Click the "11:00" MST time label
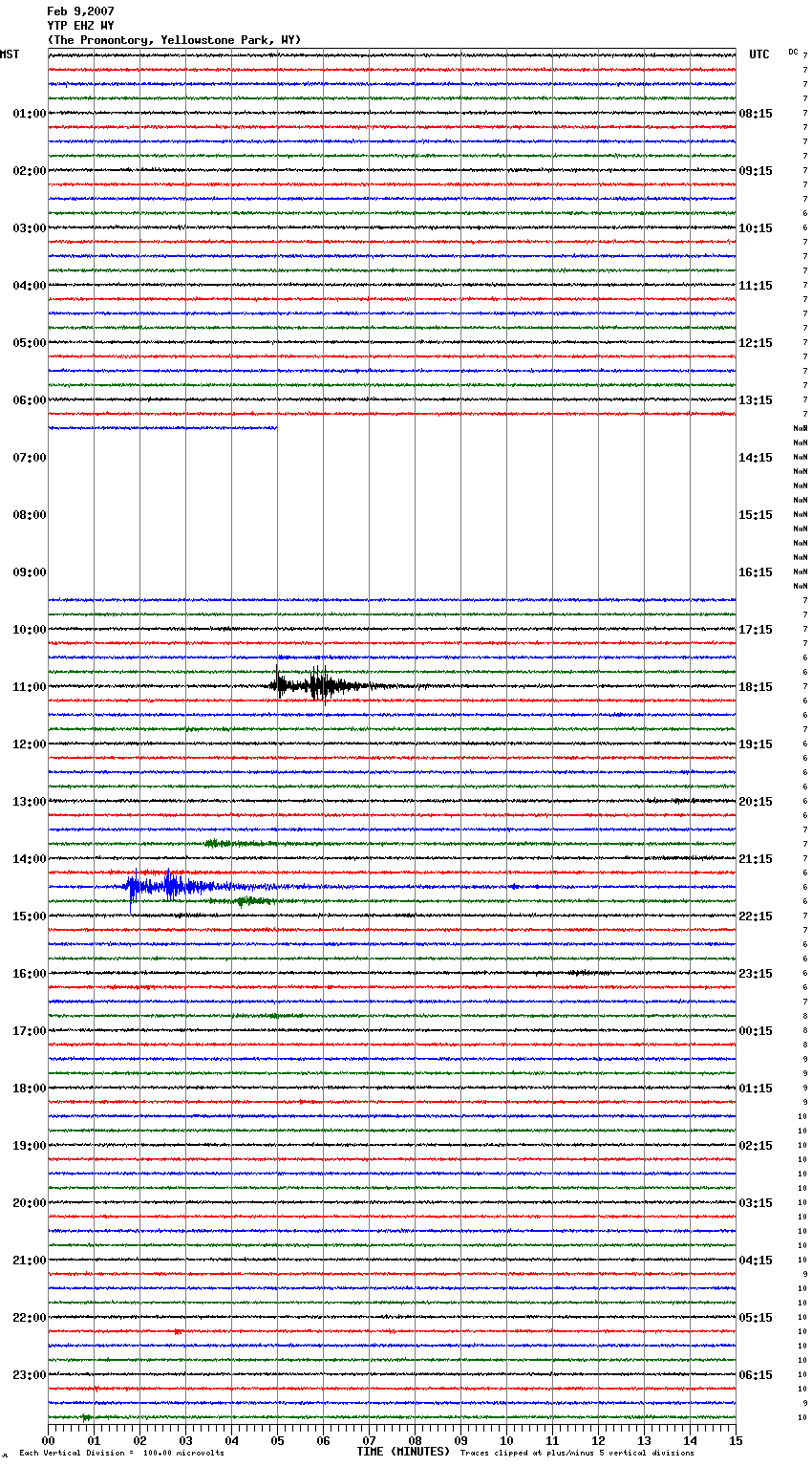Screen dimensions: 812x1466 (30, 687)
